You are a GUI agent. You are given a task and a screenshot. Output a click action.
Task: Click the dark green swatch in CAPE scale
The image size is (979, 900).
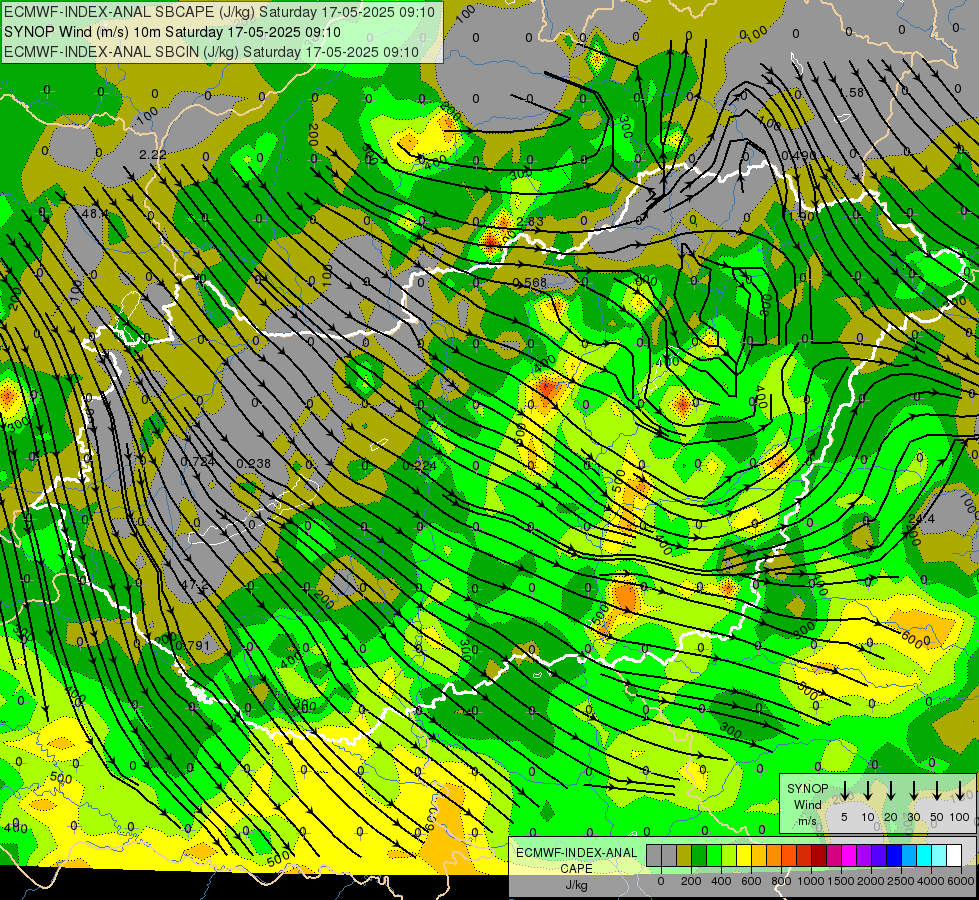699,855
